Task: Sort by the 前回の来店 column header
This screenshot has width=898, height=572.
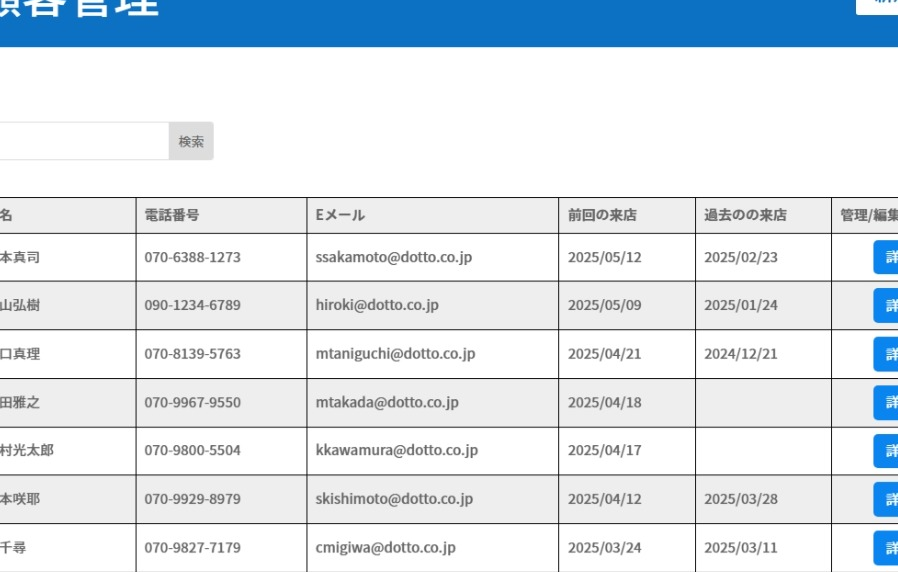Action: click(602, 215)
